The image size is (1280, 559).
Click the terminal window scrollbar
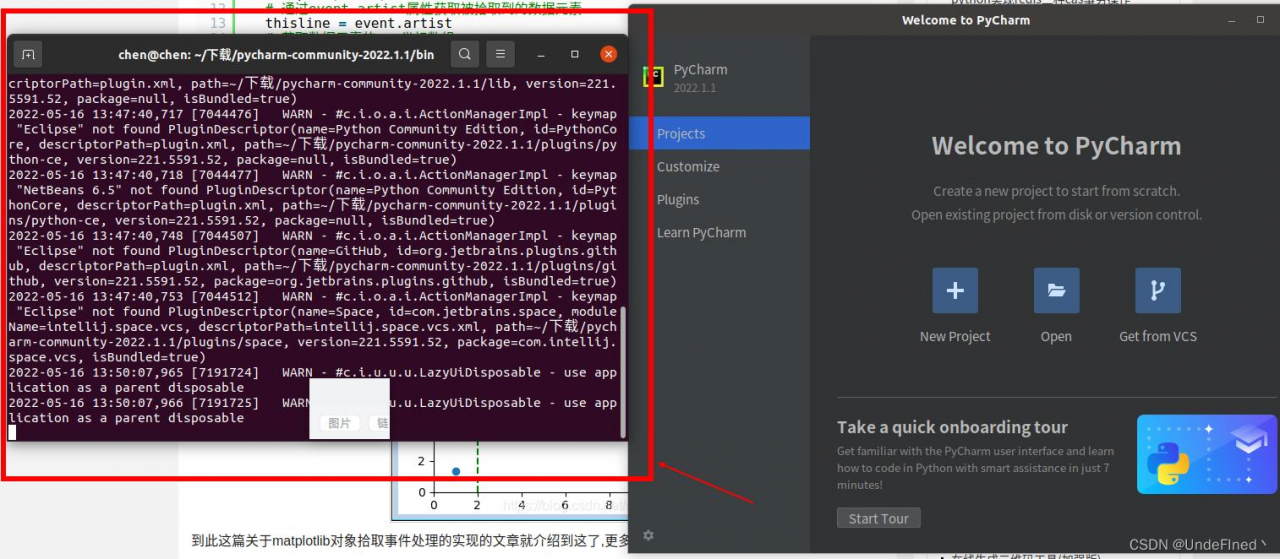(x=623, y=372)
